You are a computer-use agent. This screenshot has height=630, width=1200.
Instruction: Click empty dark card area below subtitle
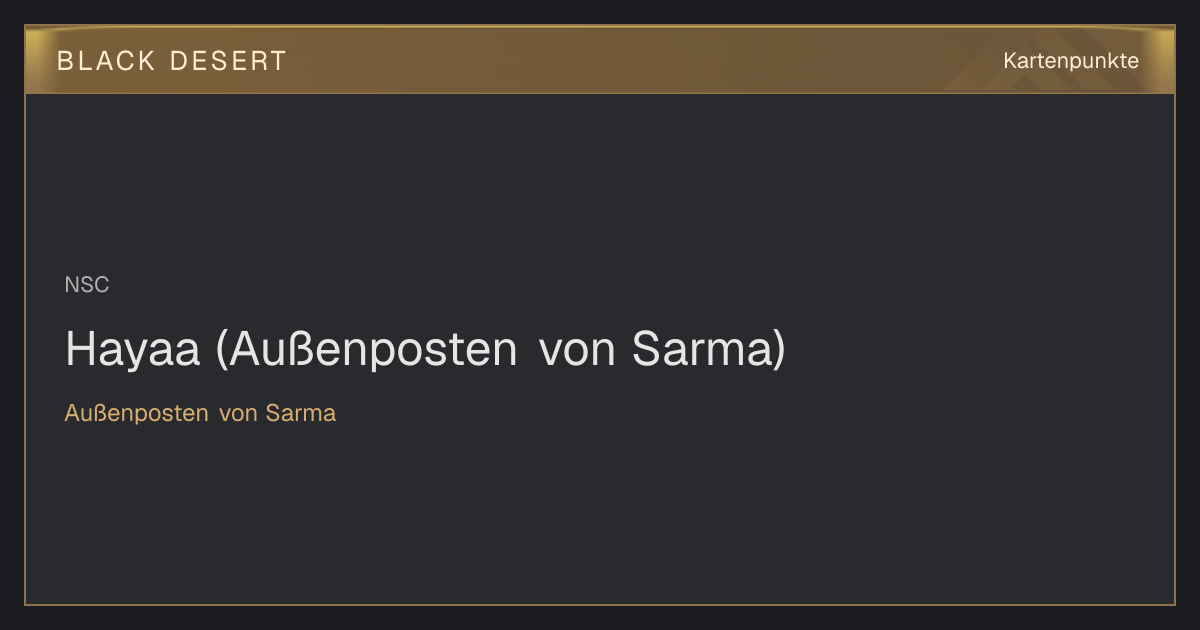(x=600, y=515)
